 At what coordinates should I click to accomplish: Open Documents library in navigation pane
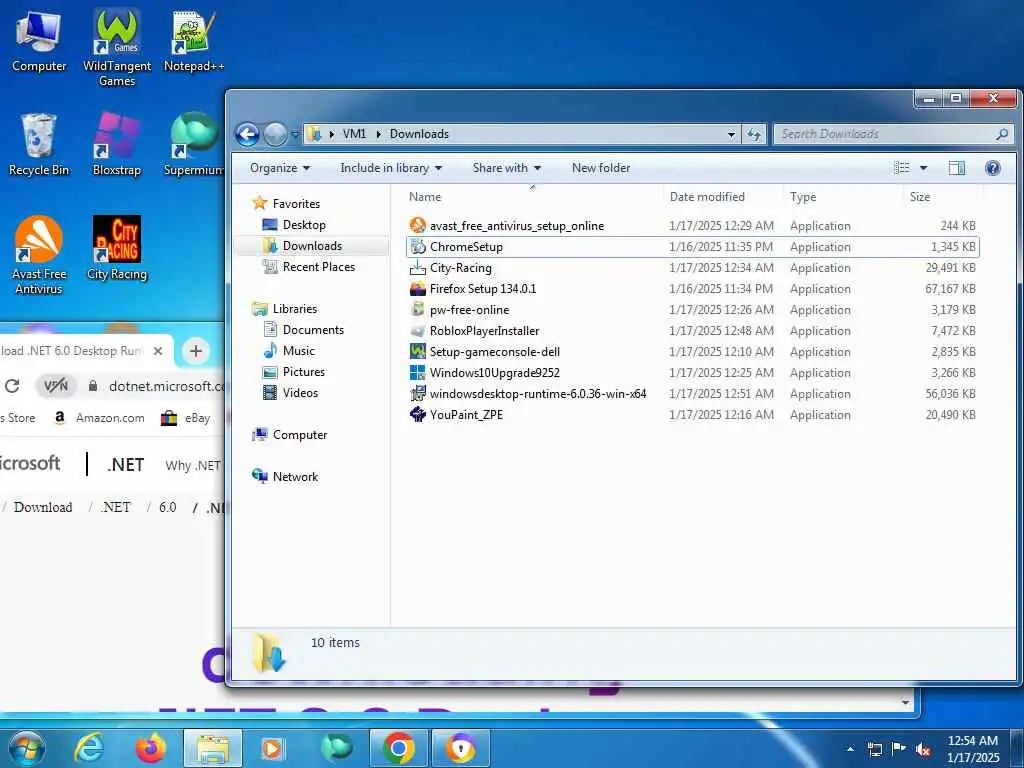[x=313, y=330]
